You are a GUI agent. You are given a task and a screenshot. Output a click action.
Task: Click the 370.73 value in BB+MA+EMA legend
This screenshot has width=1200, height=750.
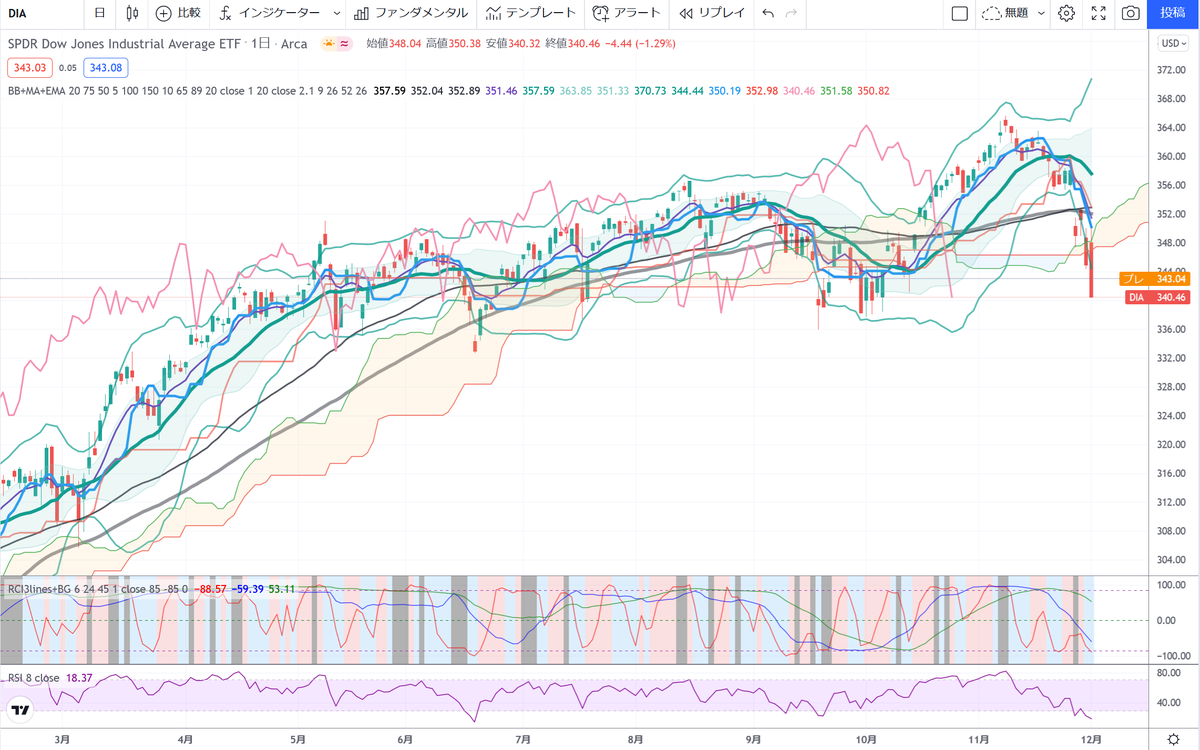click(652, 91)
